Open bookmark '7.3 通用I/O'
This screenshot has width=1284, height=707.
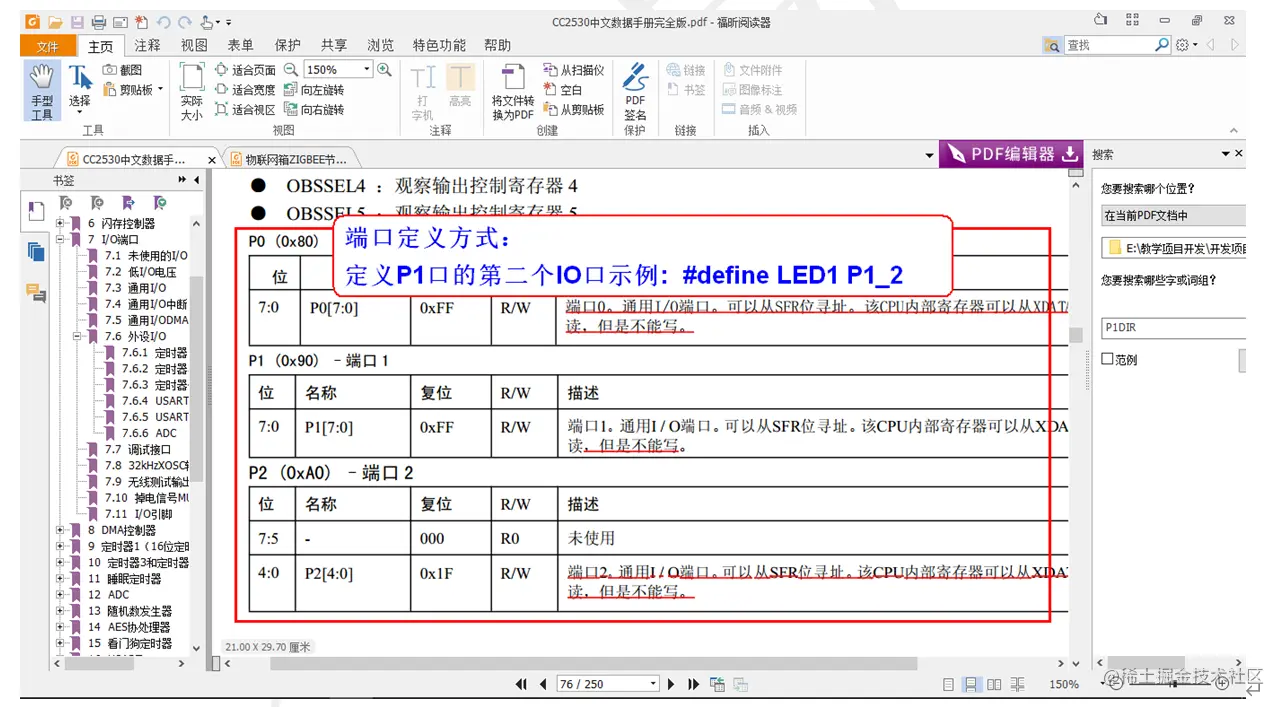[136, 288]
